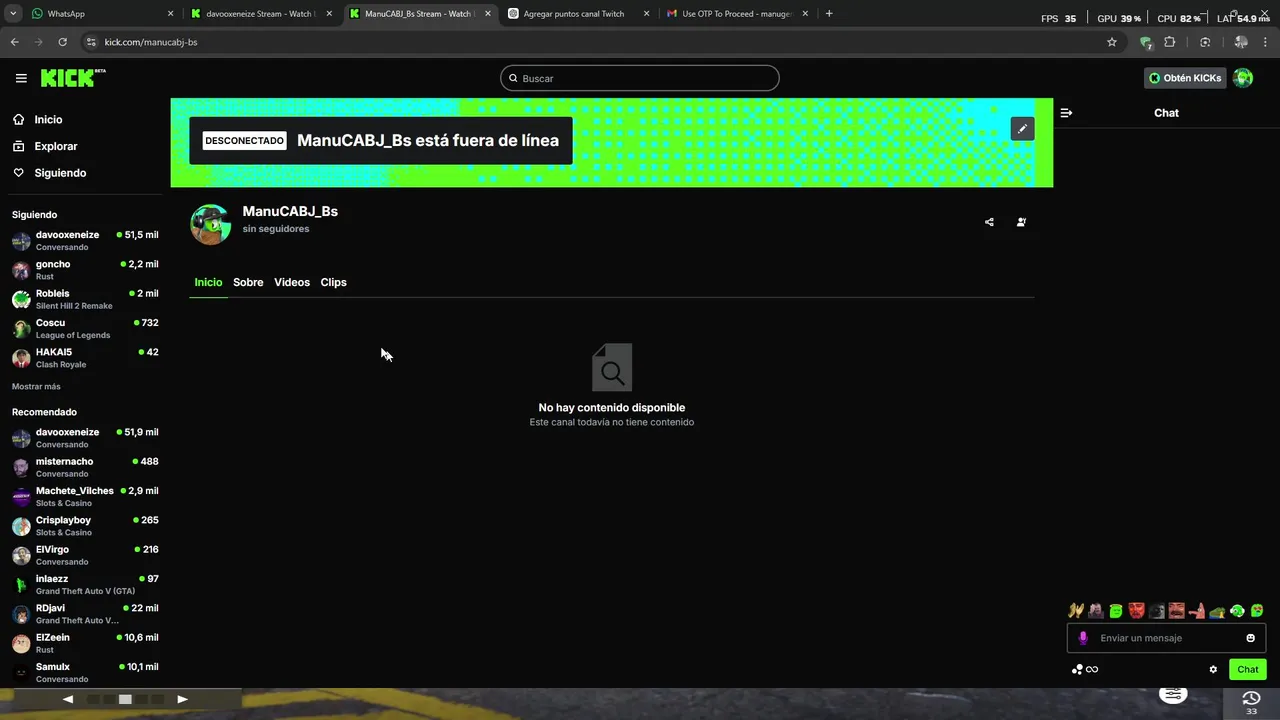Viewport: 1280px width, 720px height.
Task: Open the Samulx channel
Action: point(85,672)
